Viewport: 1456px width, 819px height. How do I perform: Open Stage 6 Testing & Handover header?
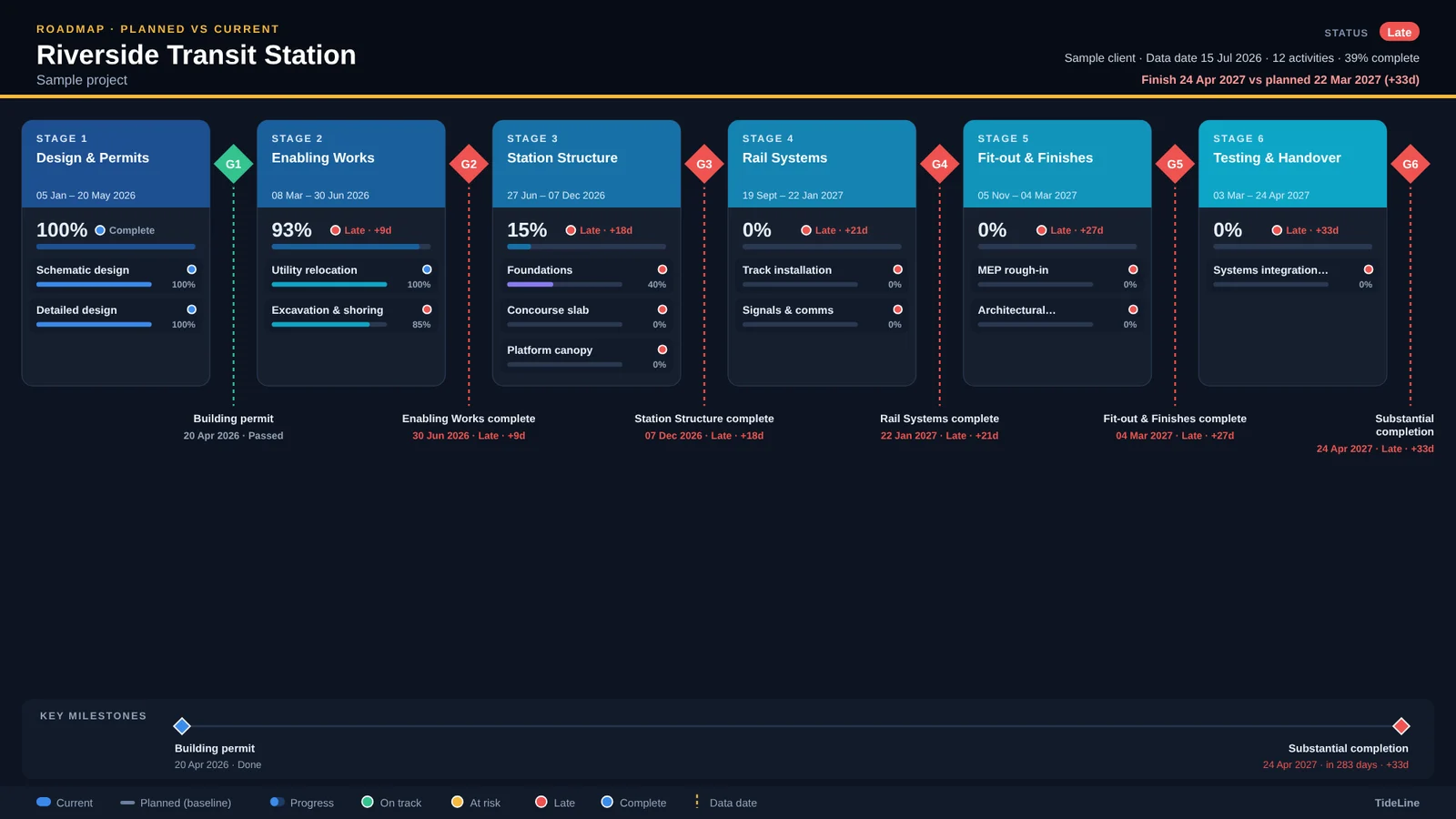click(x=1293, y=164)
